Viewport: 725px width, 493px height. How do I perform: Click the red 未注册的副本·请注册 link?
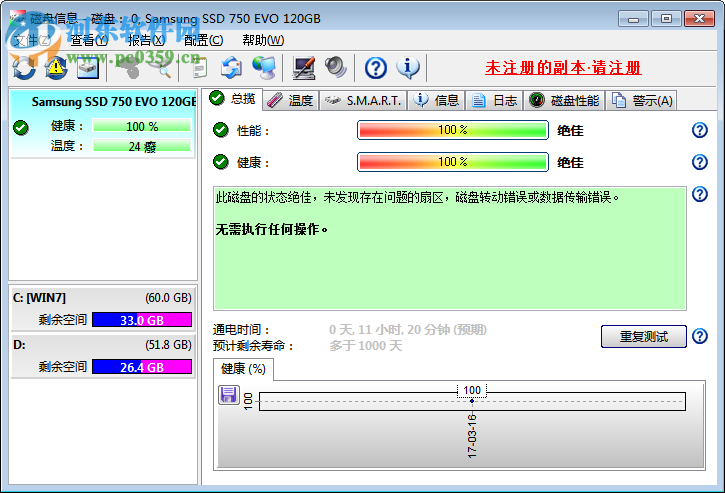point(563,68)
